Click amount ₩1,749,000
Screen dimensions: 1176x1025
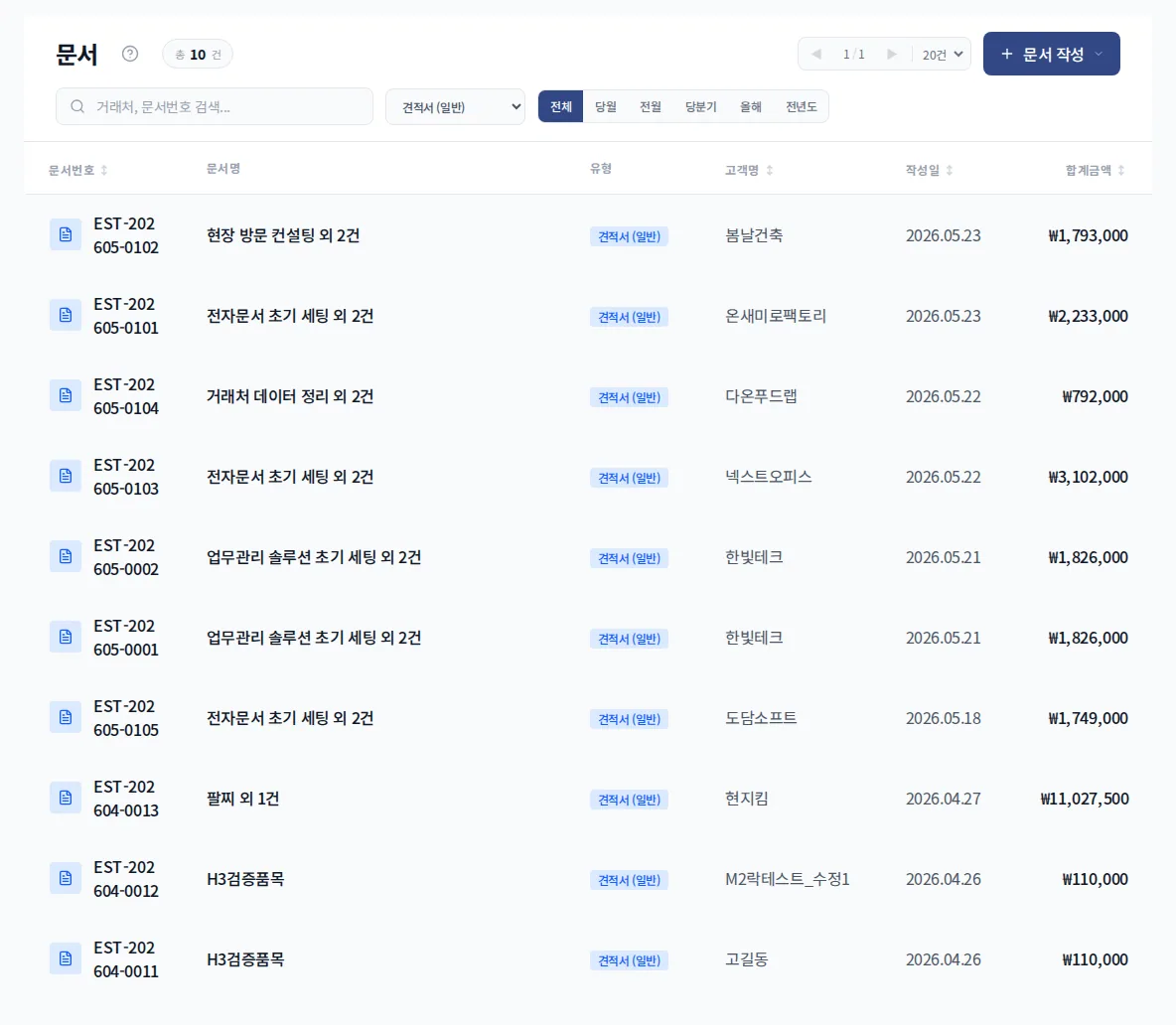point(1088,718)
